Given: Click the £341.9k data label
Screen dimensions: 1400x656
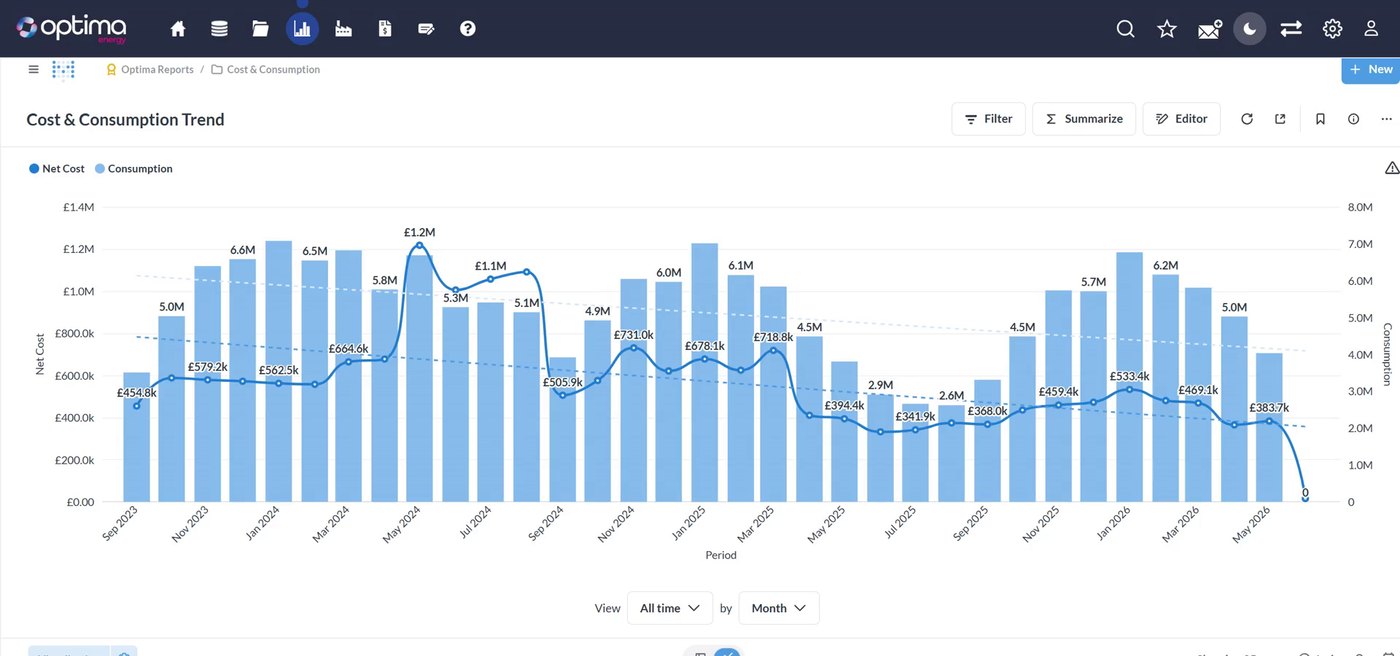Looking at the screenshot, I should click(915, 417).
